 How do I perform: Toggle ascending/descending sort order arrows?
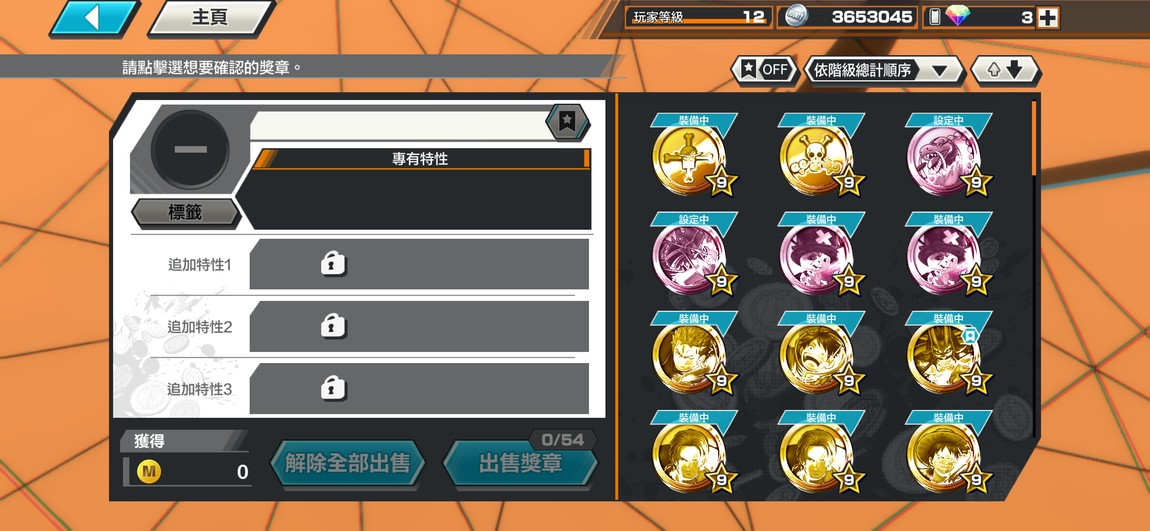click(x=1005, y=70)
